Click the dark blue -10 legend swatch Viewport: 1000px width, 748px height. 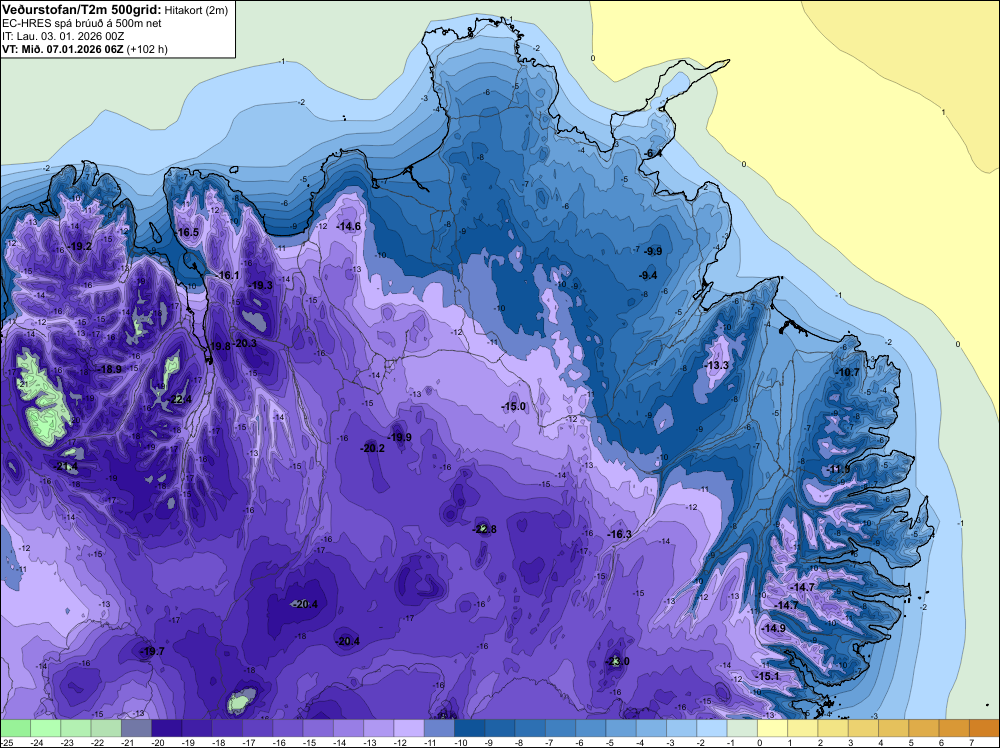(x=469, y=728)
